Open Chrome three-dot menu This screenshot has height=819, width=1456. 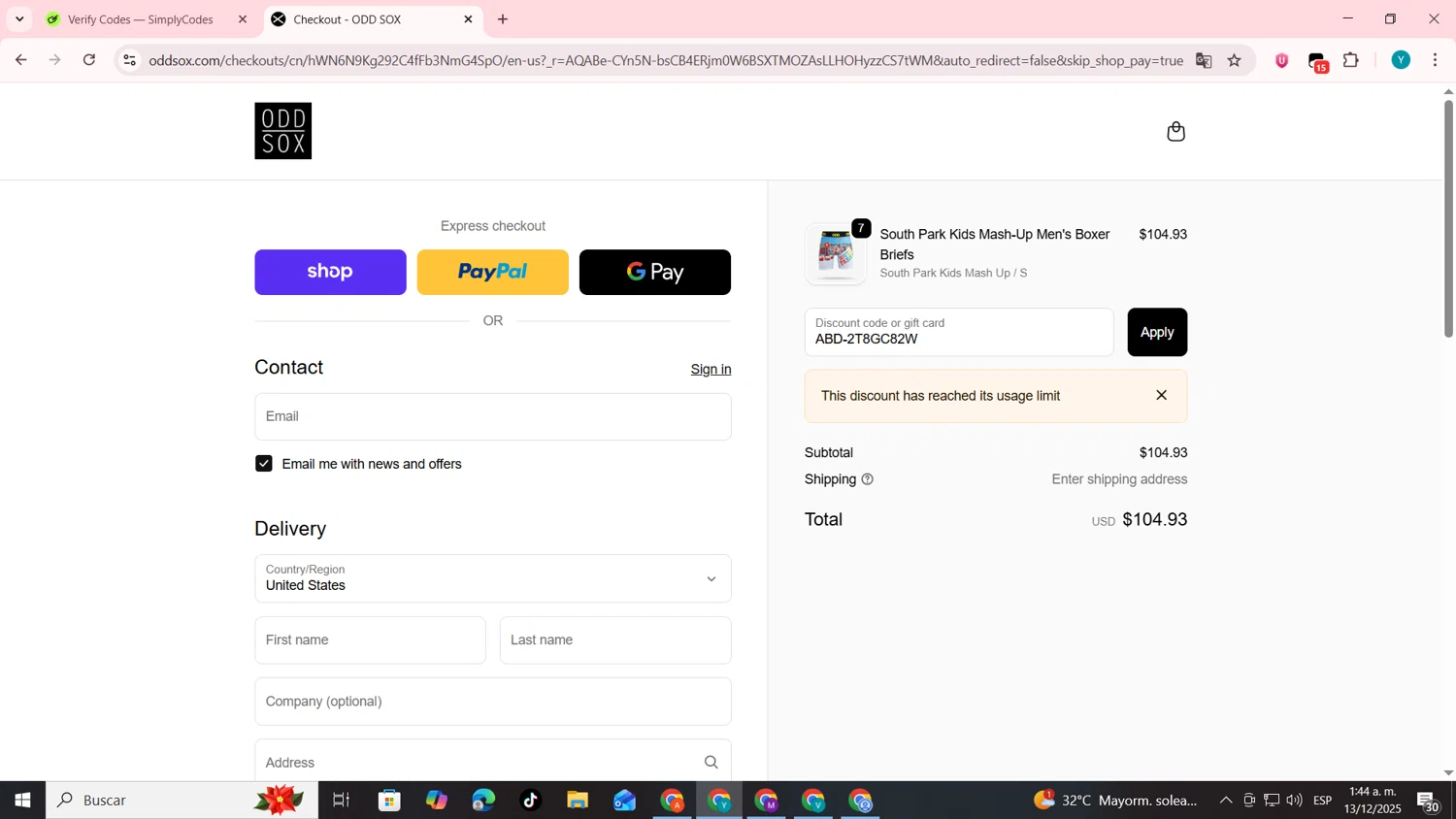click(x=1436, y=60)
